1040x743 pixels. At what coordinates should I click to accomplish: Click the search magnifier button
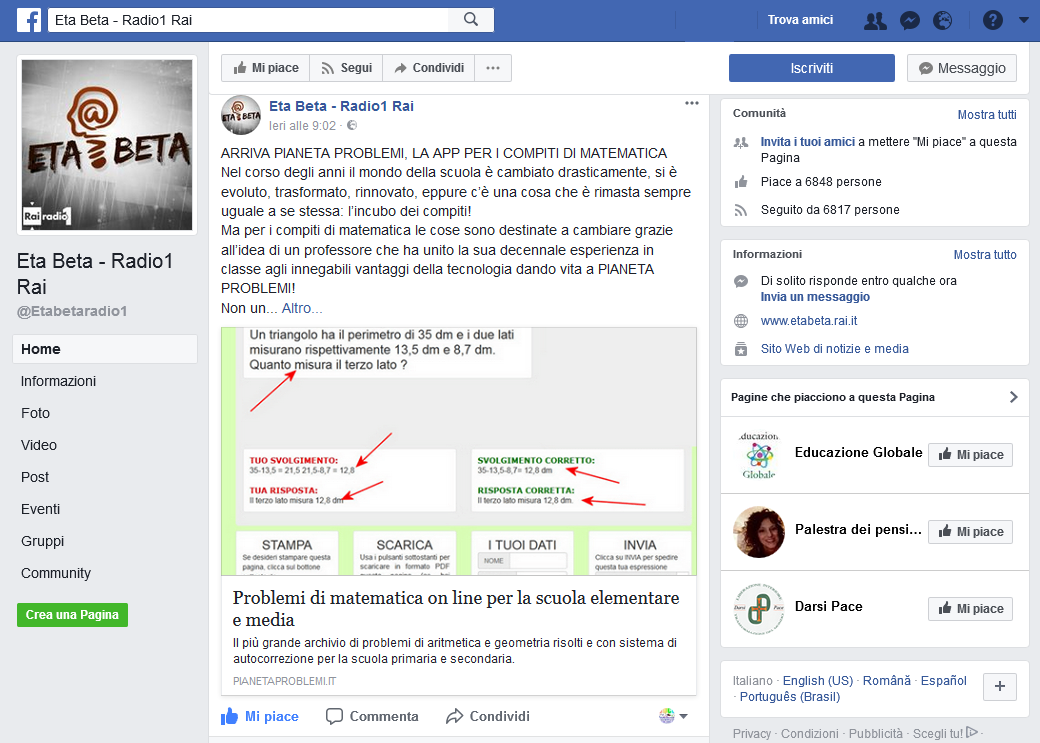(x=471, y=20)
